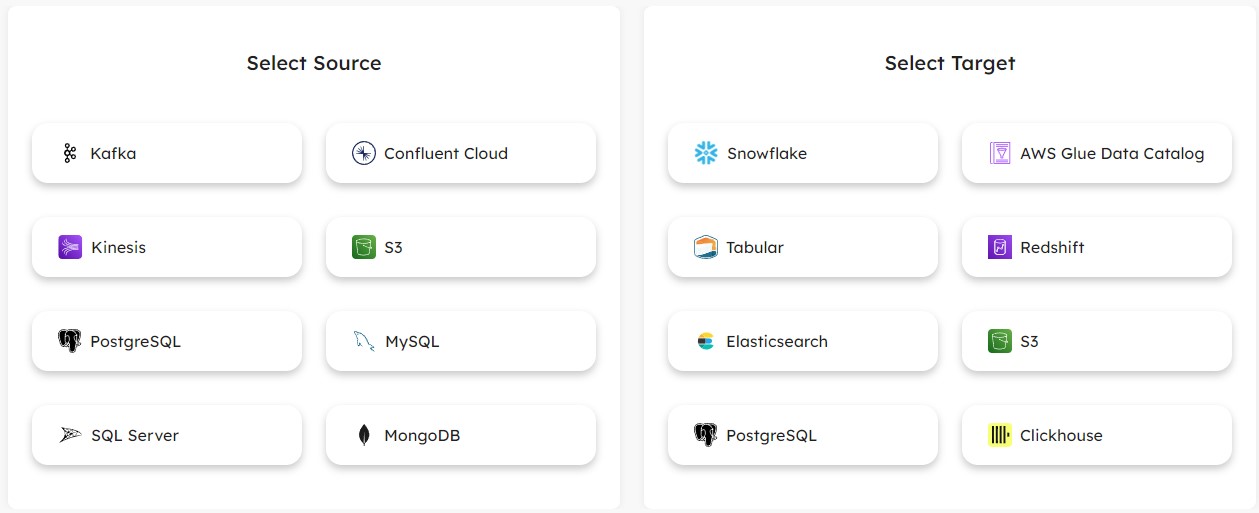Viewport: 1259px width, 513px height.
Task: Pick the Clickhouse target card
Action: click(1097, 436)
